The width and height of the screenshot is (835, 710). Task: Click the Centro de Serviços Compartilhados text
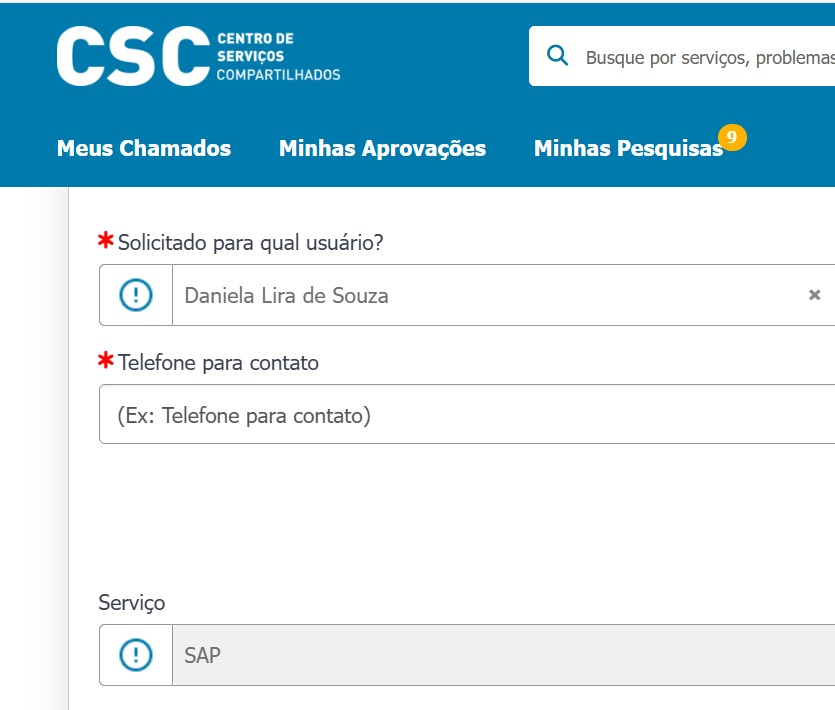coord(278,56)
